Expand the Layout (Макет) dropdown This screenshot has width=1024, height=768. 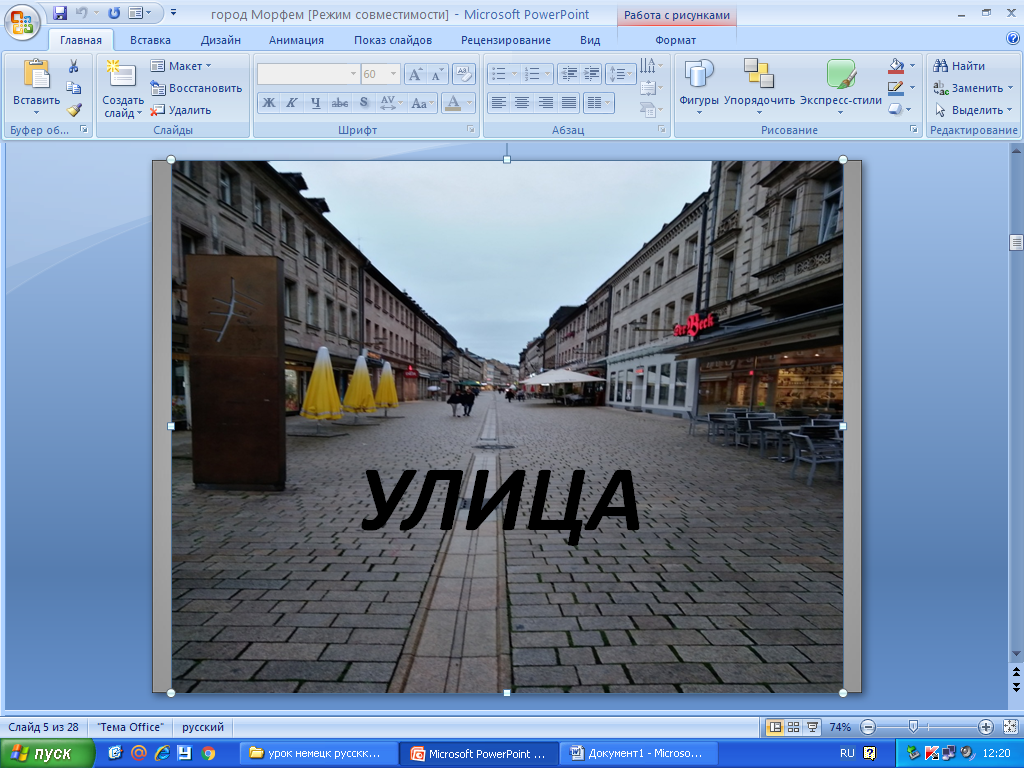[x=208, y=66]
